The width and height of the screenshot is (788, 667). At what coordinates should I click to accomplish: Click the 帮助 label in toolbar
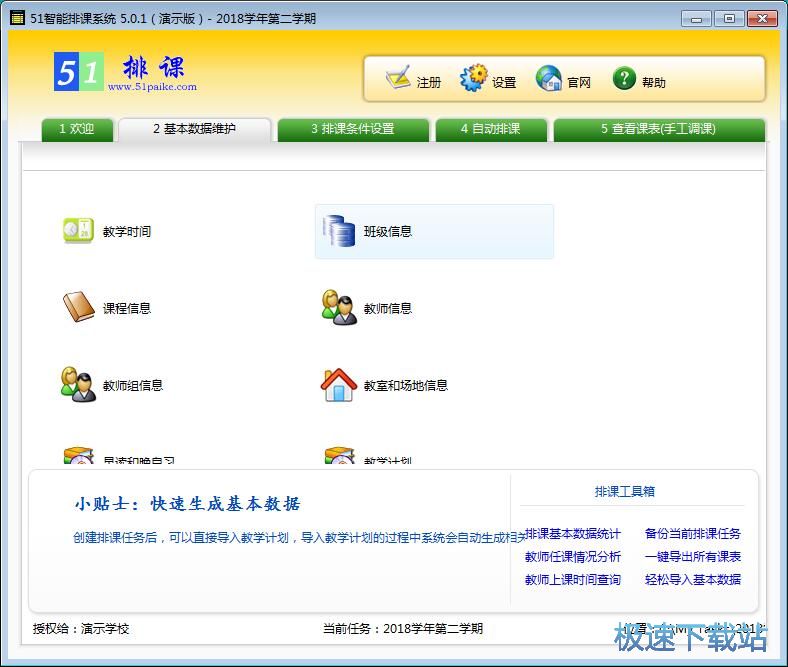pyautogui.click(x=654, y=83)
